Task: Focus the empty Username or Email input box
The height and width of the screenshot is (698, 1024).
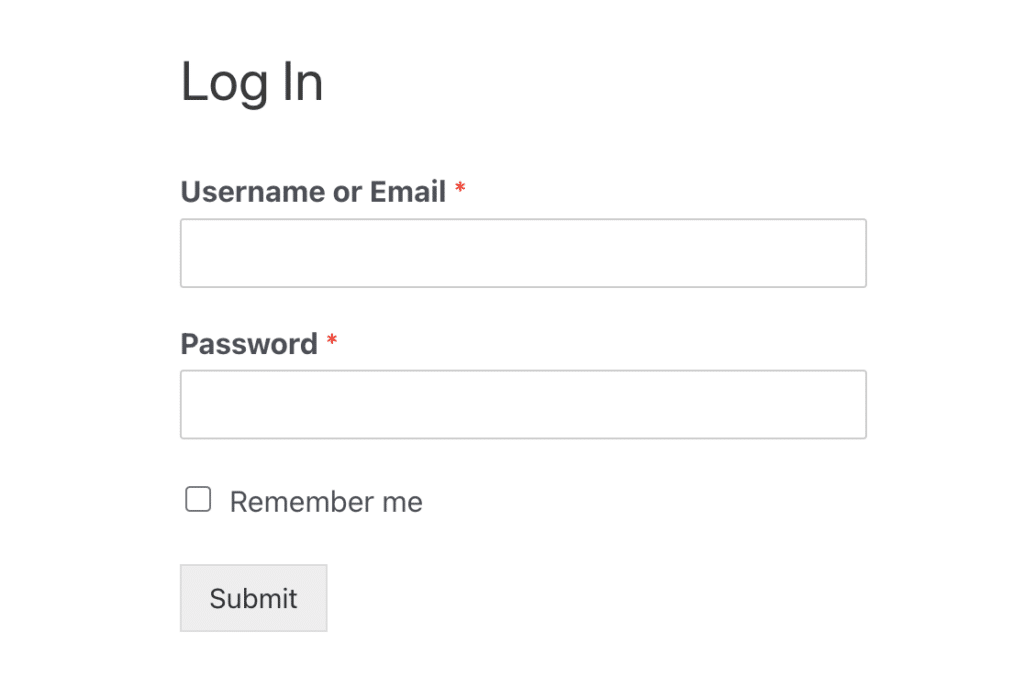Action: pos(522,252)
